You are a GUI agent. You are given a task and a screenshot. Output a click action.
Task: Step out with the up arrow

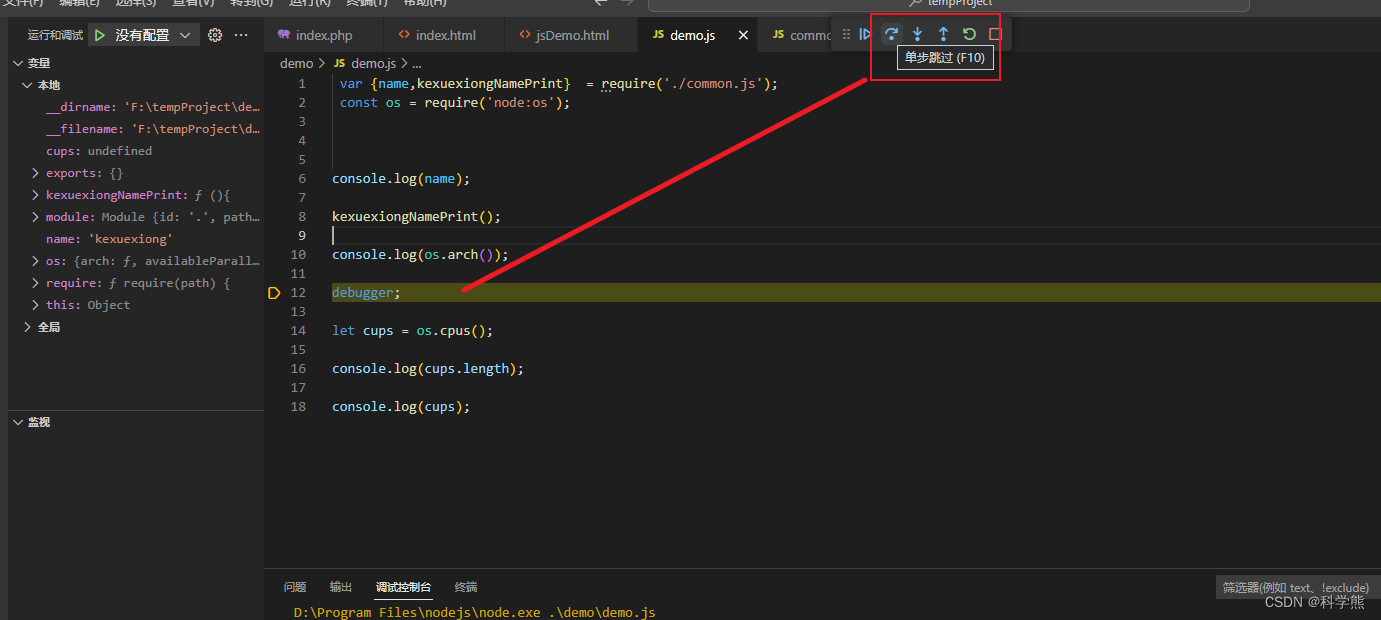click(943, 34)
